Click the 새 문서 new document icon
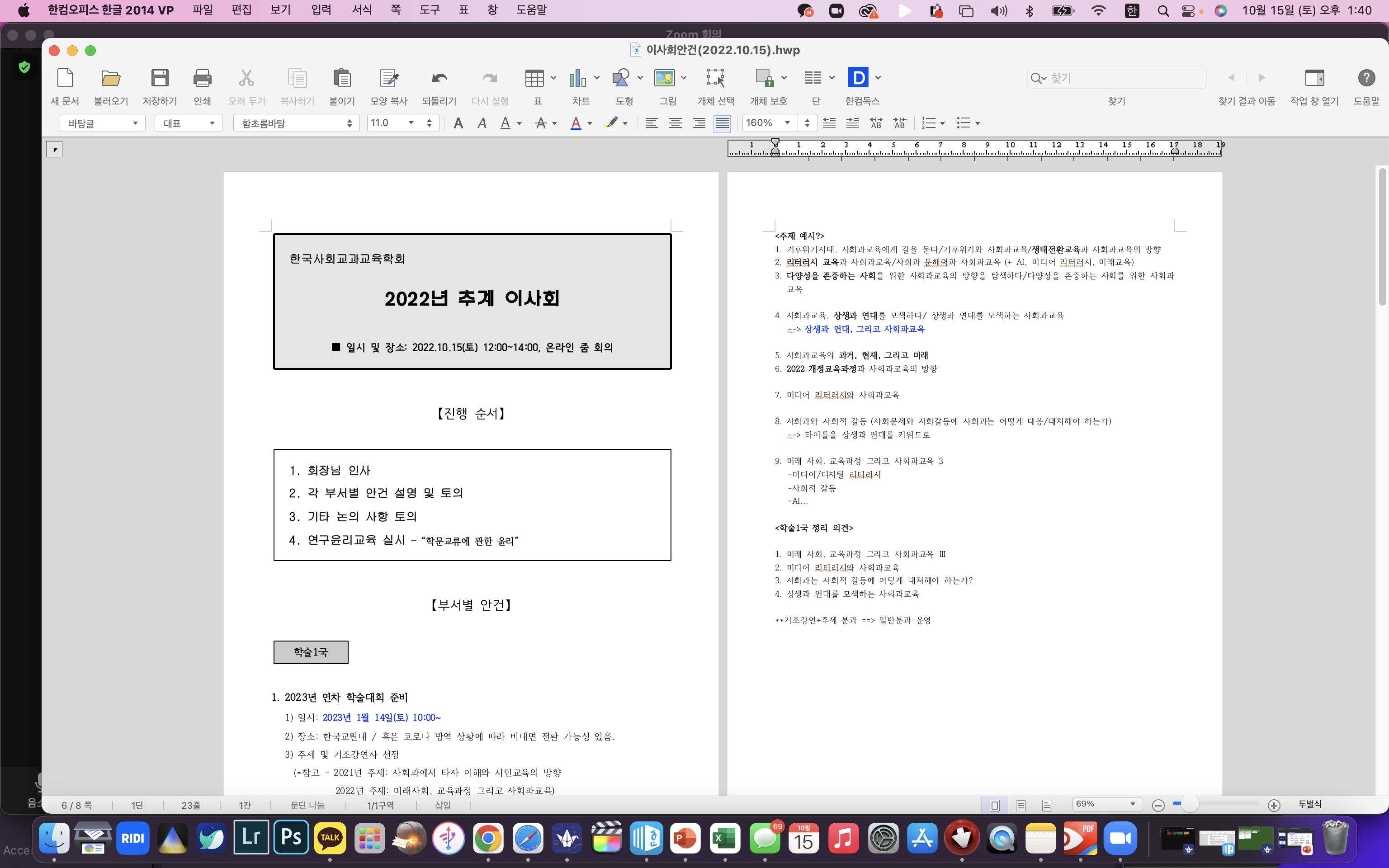 pyautogui.click(x=65, y=77)
